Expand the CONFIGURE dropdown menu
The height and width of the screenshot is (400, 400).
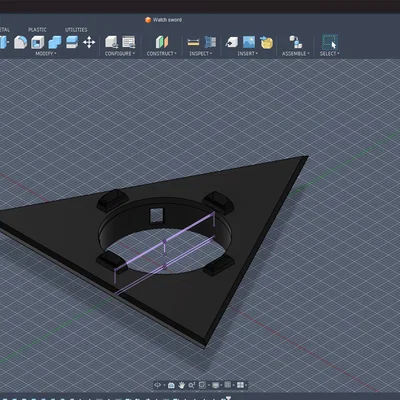pyautogui.click(x=120, y=54)
